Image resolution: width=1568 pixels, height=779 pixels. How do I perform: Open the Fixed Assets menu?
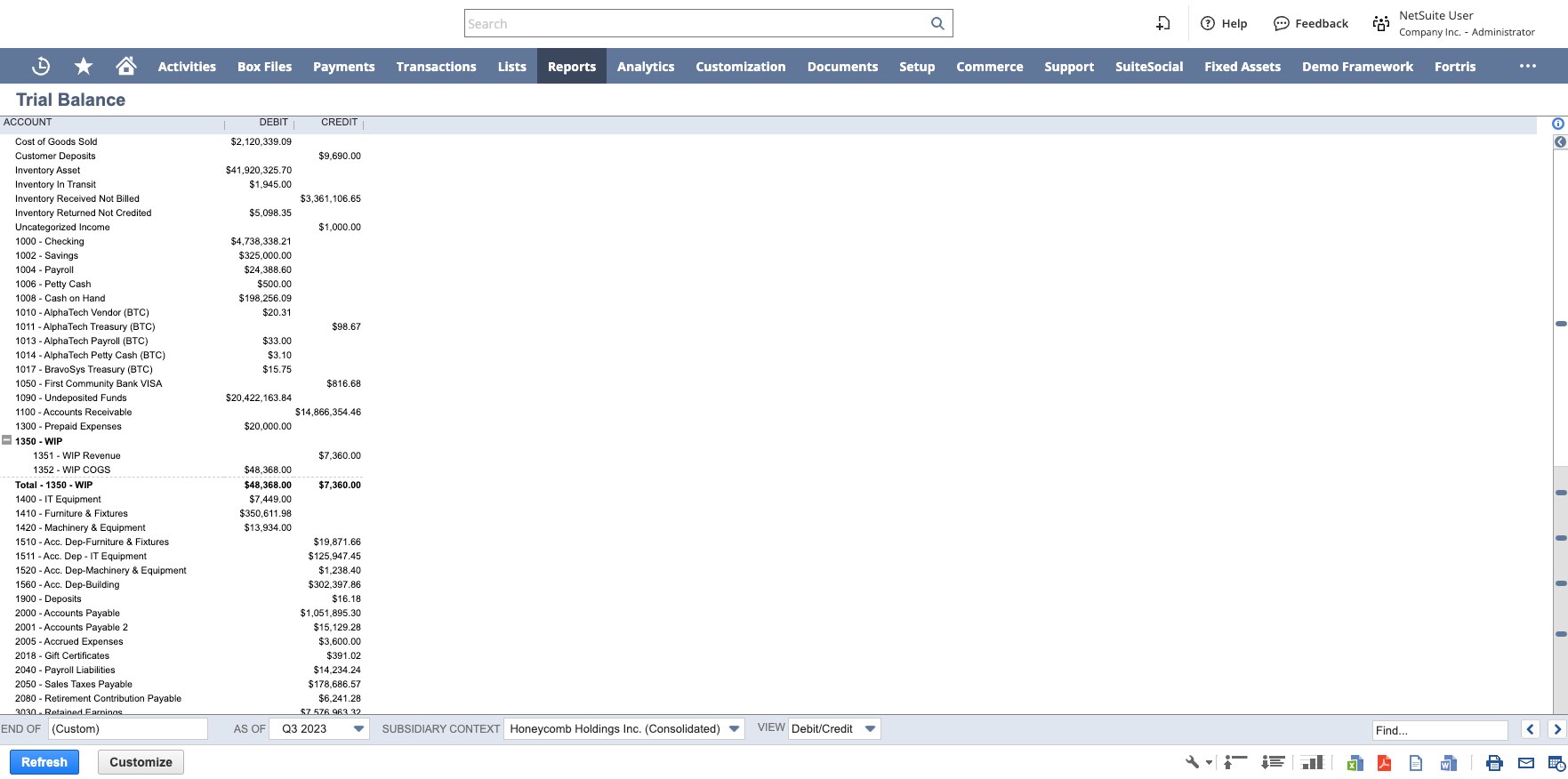(1242, 67)
